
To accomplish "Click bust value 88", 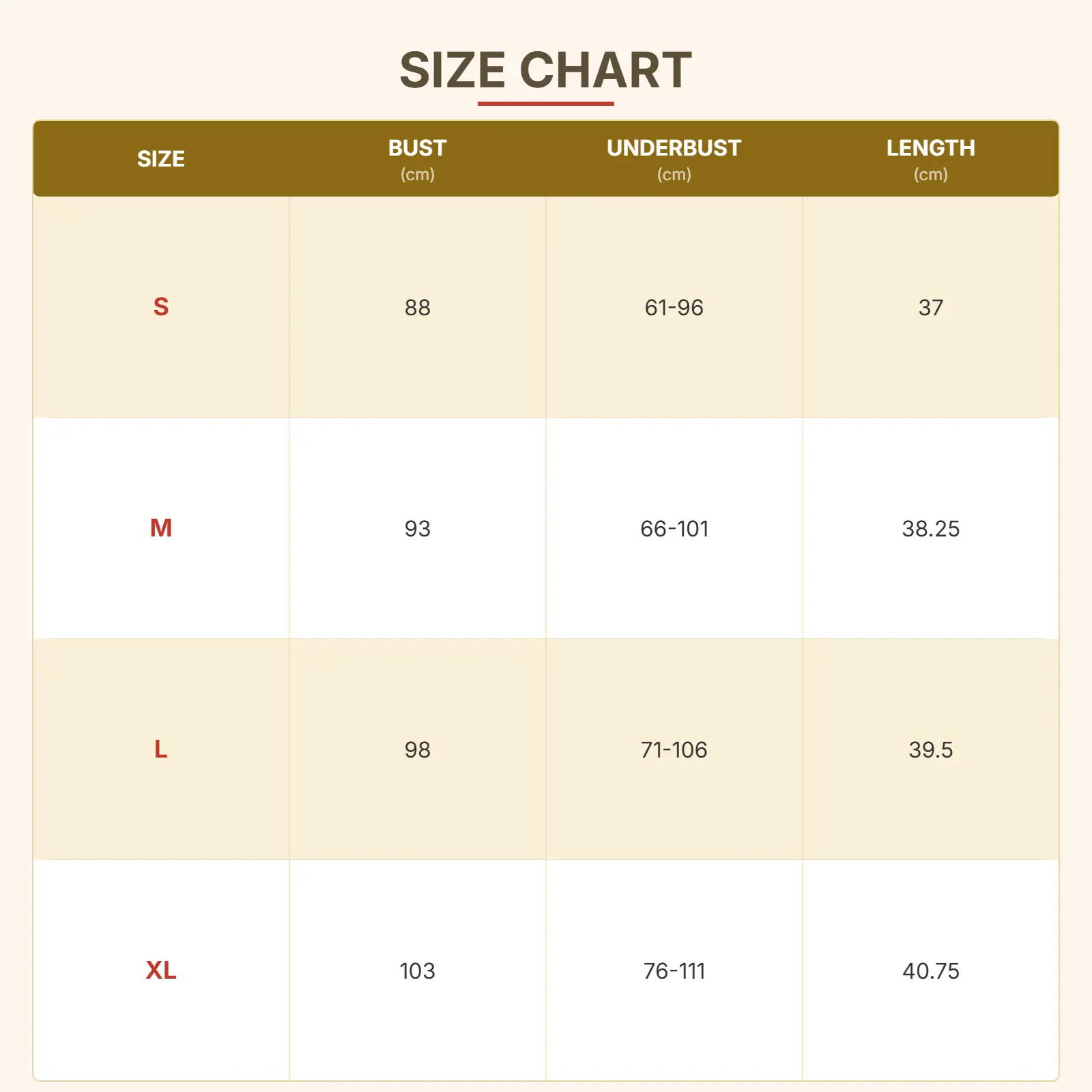I will pyautogui.click(x=417, y=308).
